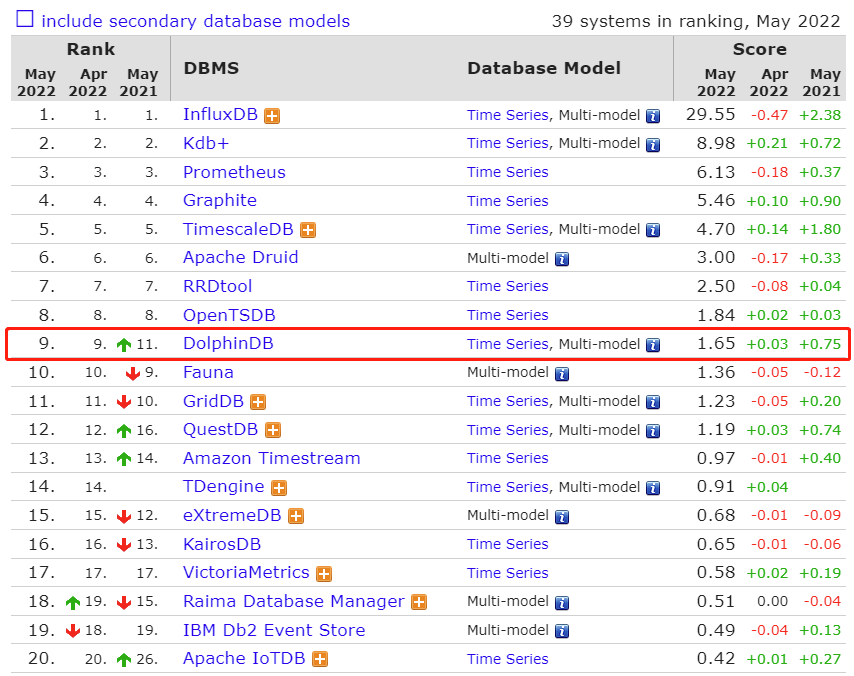Click info icon in TimescaleDB row
The width and height of the screenshot is (854, 676).
[x=653, y=230]
